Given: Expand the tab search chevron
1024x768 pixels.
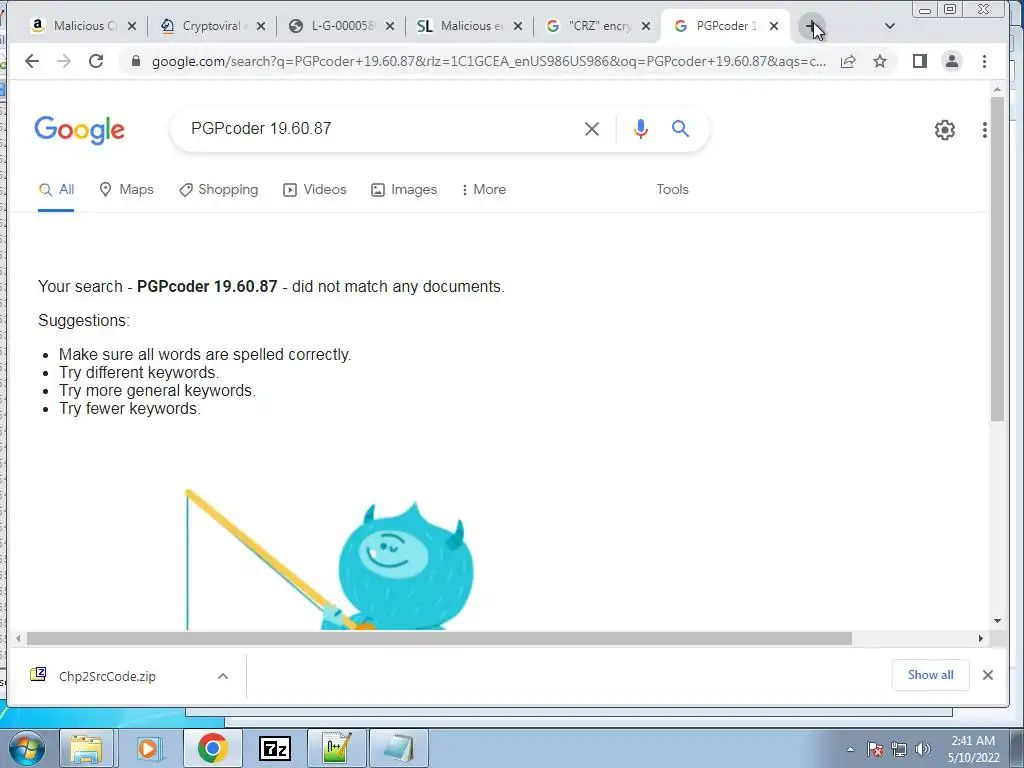Looking at the screenshot, I should 889,26.
